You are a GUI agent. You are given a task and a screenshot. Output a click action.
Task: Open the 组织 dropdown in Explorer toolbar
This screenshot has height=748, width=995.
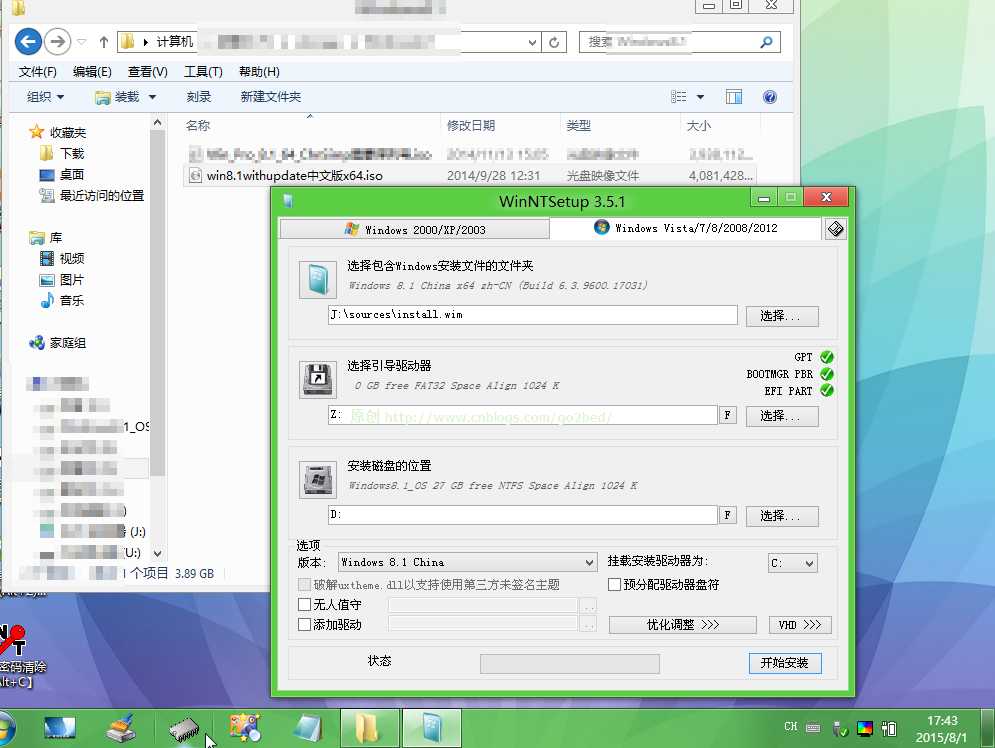point(46,96)
